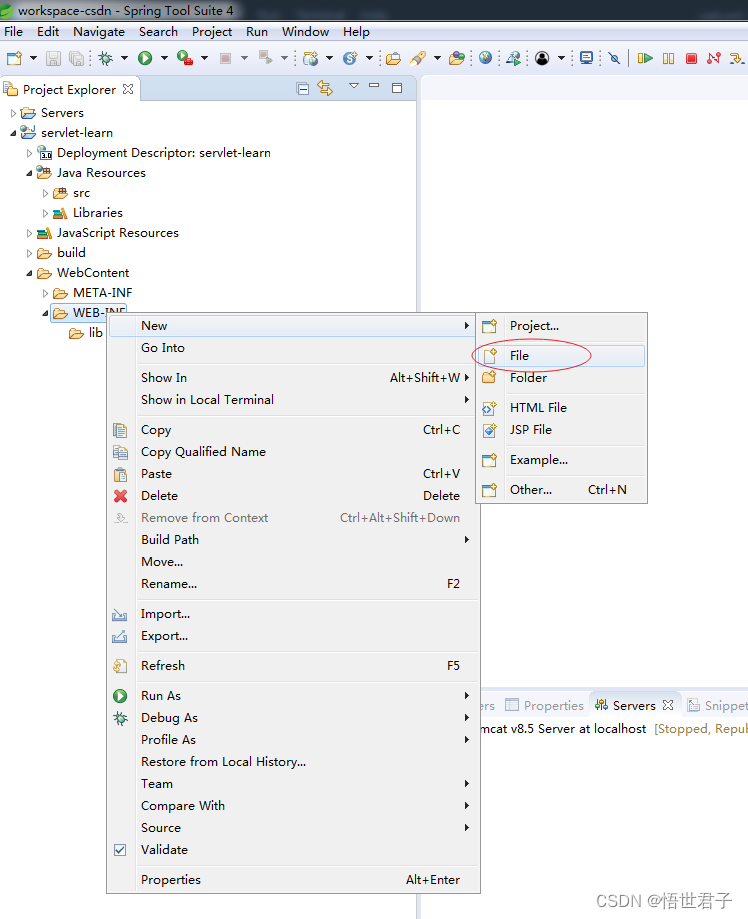Image resolution: width=748 pixels, height=919 pixels.
Task: Open the Navigate menu
Action: tap(98, 32)
